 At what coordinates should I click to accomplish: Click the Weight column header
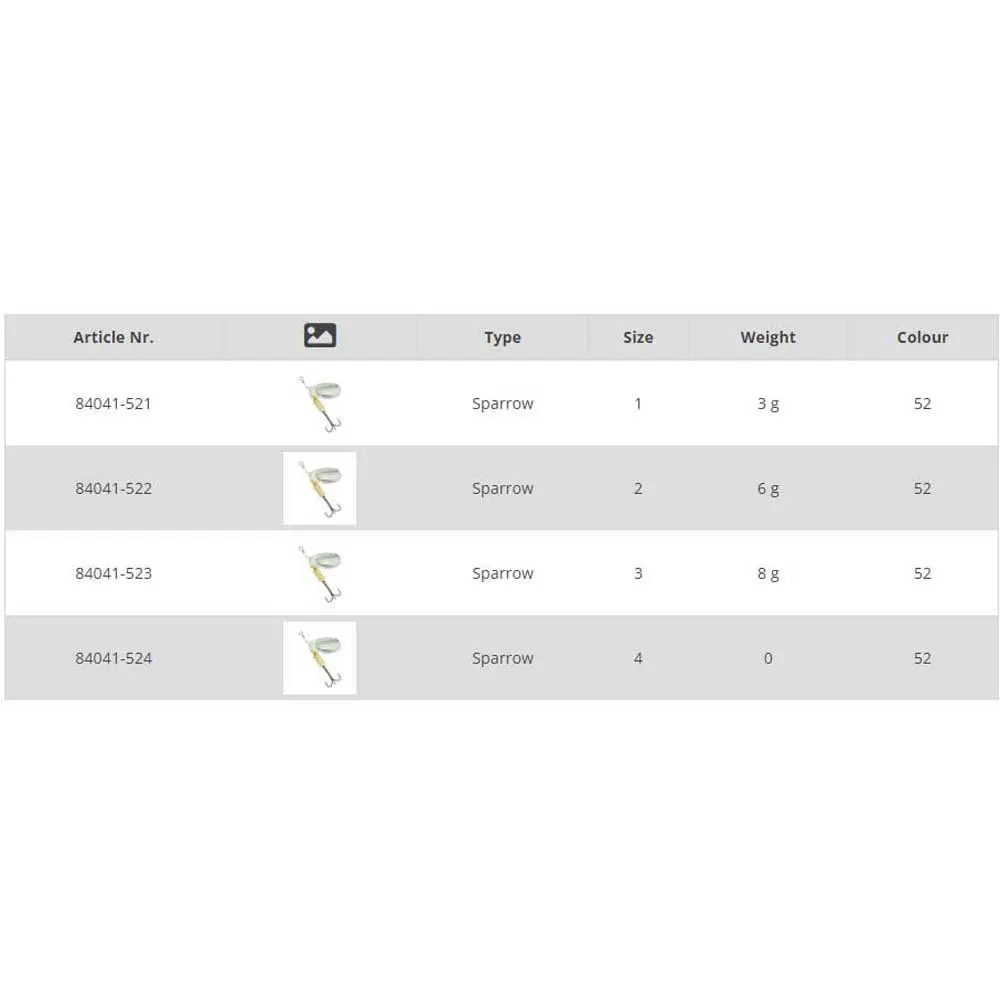pos(768,337)
